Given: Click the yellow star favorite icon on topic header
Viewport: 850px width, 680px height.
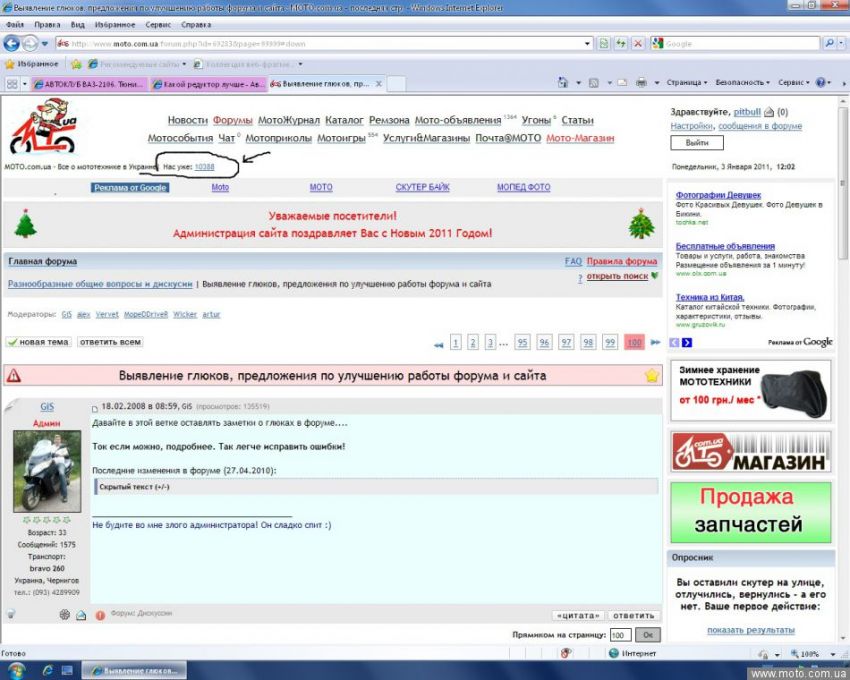Looking at the screenshot, I should (652, 376).
